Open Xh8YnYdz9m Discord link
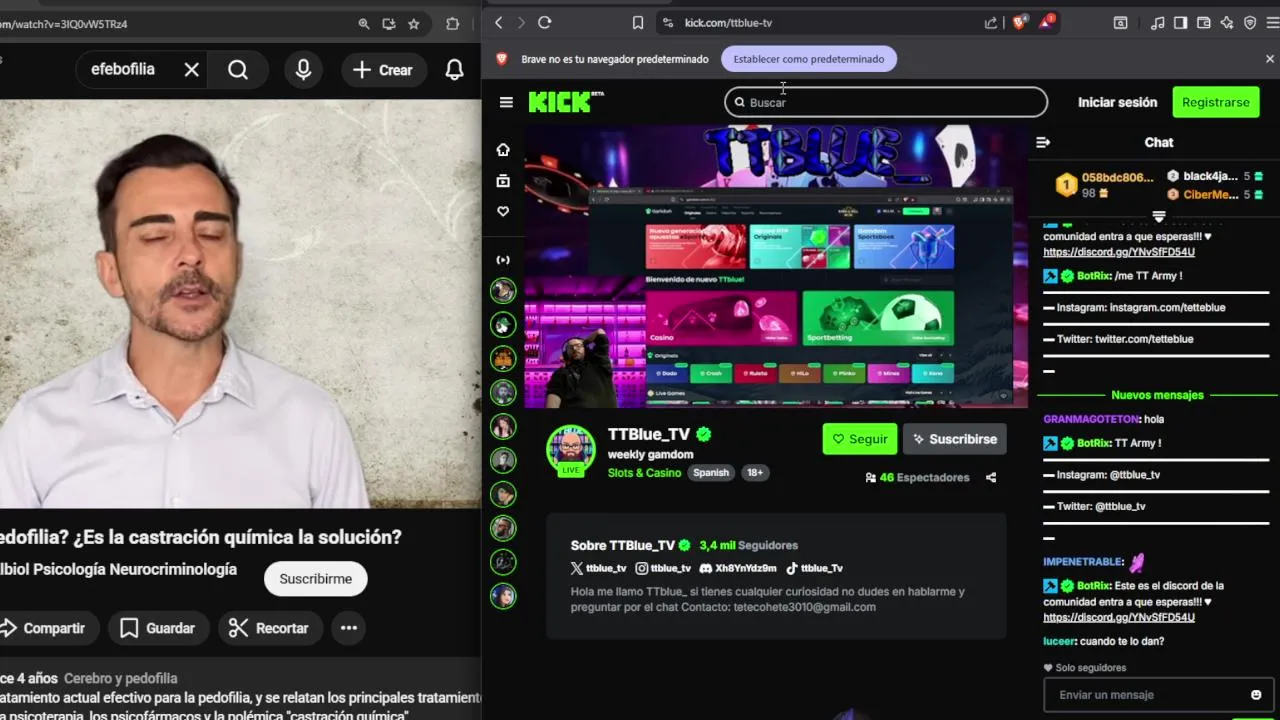The image size is (1280, 720). [x=738, y=568]
